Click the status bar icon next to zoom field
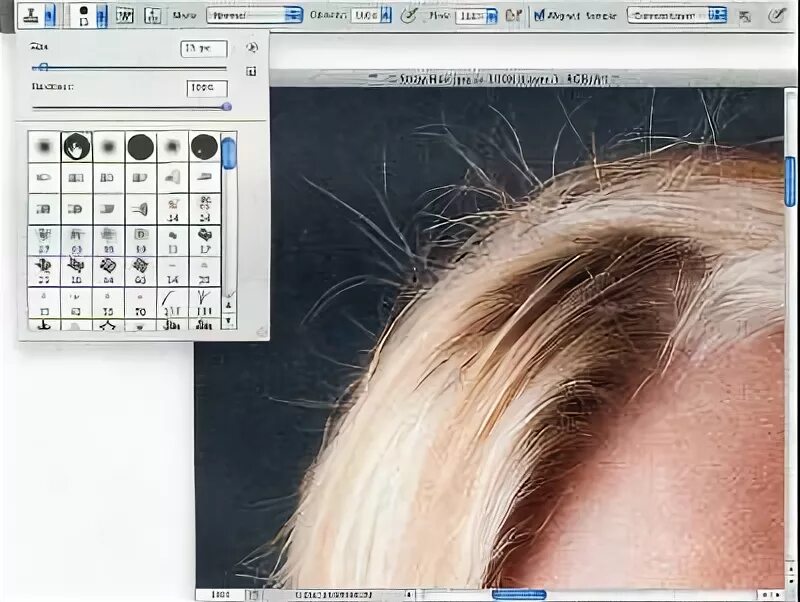This screenshot has height=602, width=800. [x=254, y=595]
